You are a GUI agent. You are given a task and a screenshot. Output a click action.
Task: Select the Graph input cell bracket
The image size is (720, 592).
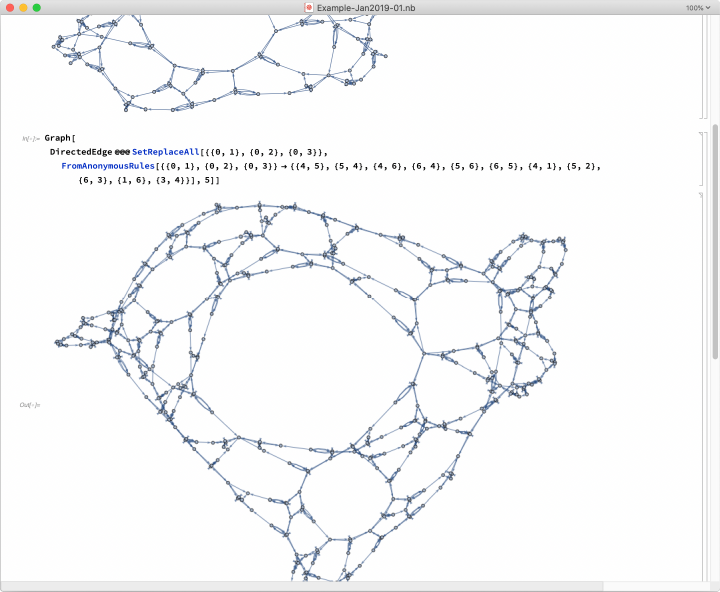pyautogui.click(x=700, y=158)
